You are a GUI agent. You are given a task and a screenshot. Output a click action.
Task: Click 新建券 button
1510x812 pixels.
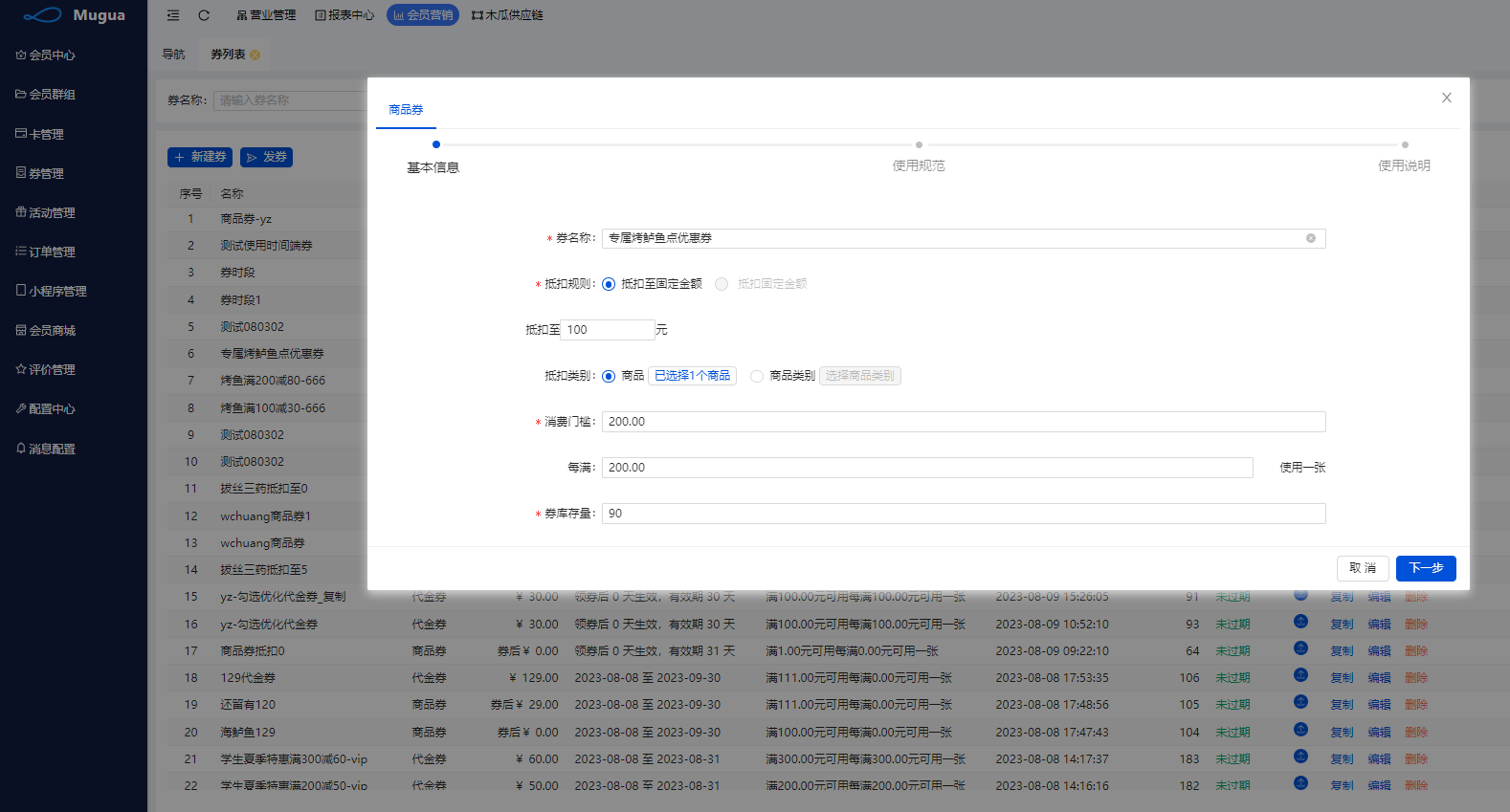tap(200, 157)
